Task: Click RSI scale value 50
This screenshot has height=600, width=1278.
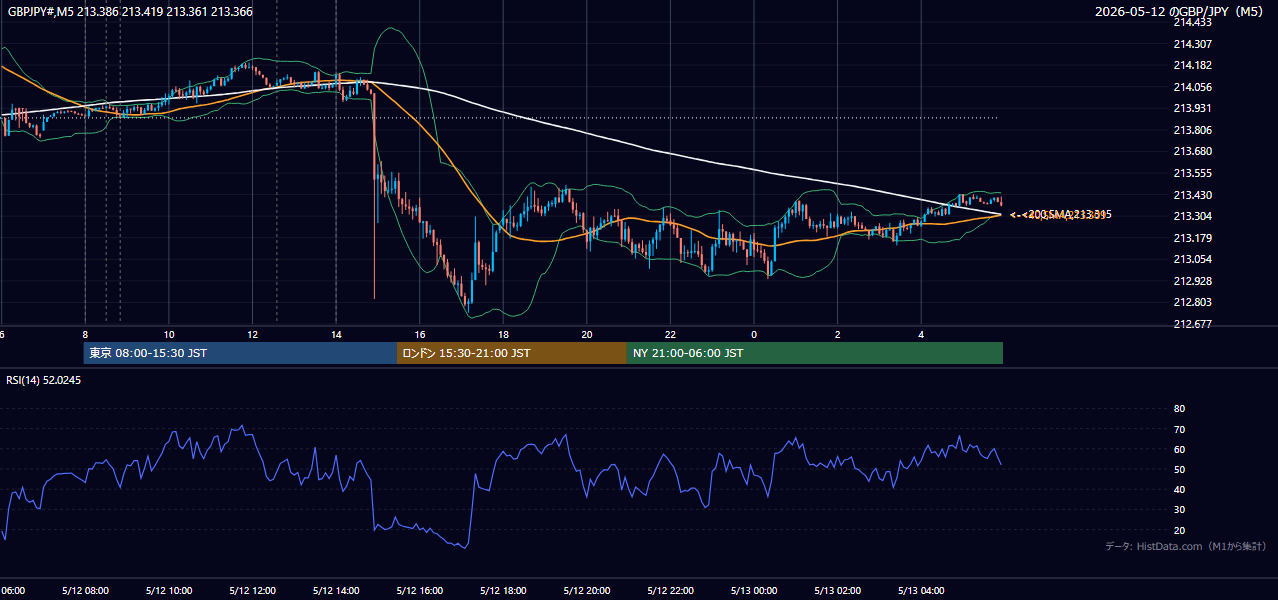Action: (x=1179, y=469)
